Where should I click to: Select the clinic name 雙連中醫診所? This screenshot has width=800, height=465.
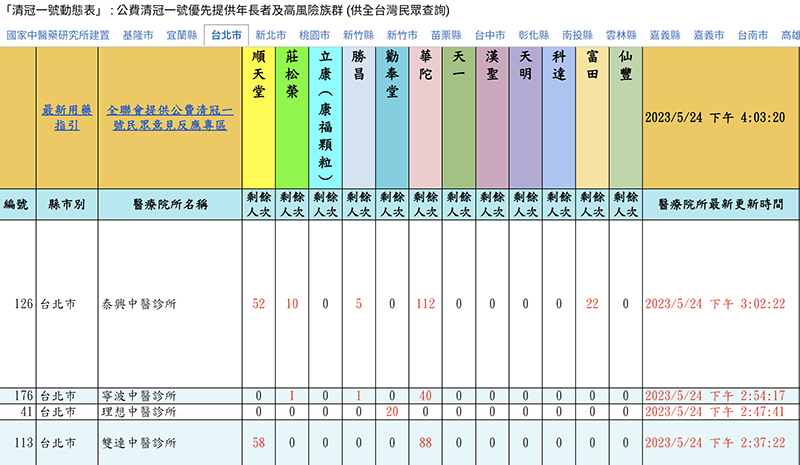139,443
